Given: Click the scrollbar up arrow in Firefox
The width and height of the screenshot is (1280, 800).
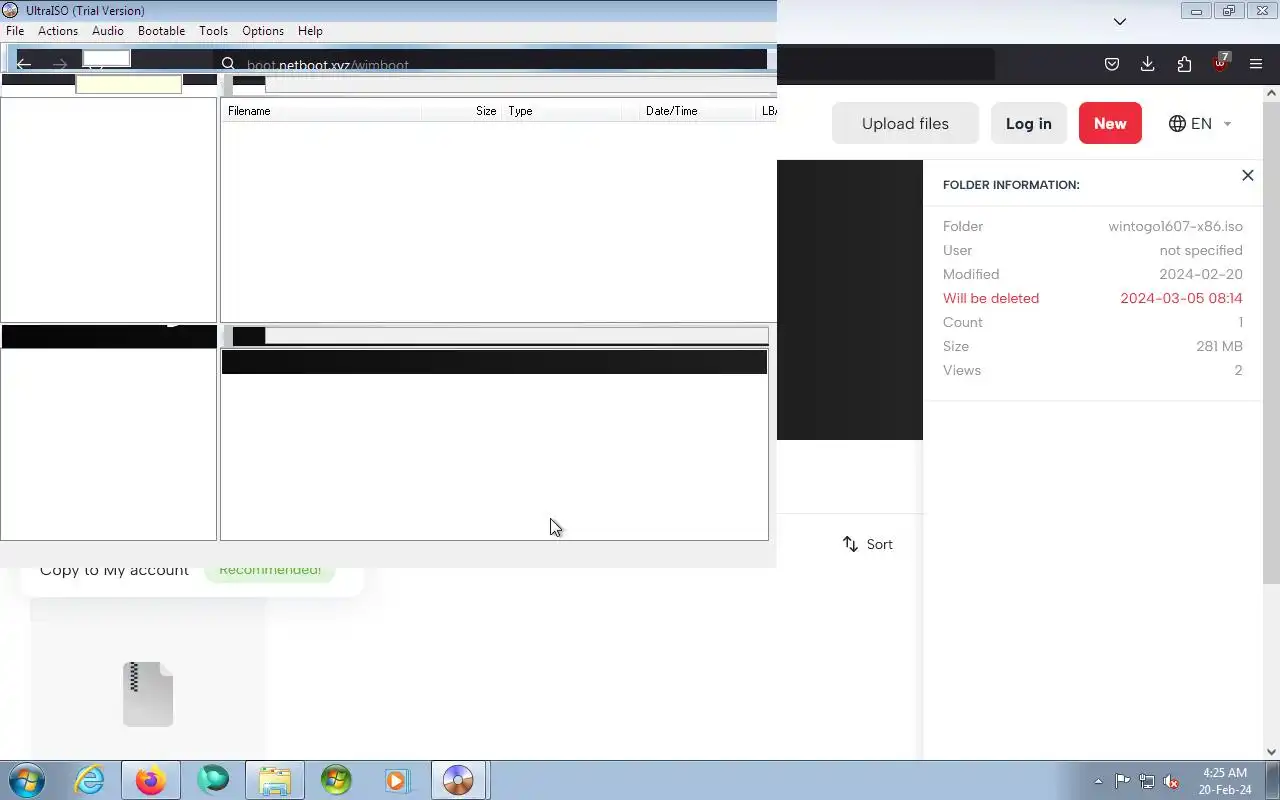Looking at the screenshot, I should [x=1271, y=93].
